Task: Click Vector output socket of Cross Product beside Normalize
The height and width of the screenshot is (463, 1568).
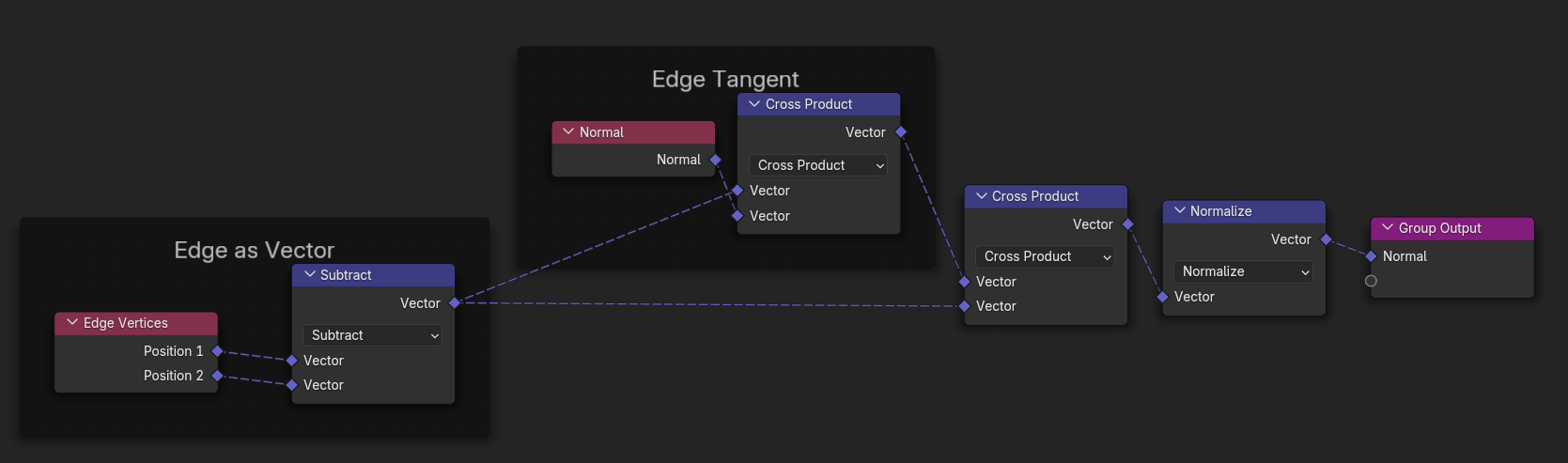Action: point(1127,224)
